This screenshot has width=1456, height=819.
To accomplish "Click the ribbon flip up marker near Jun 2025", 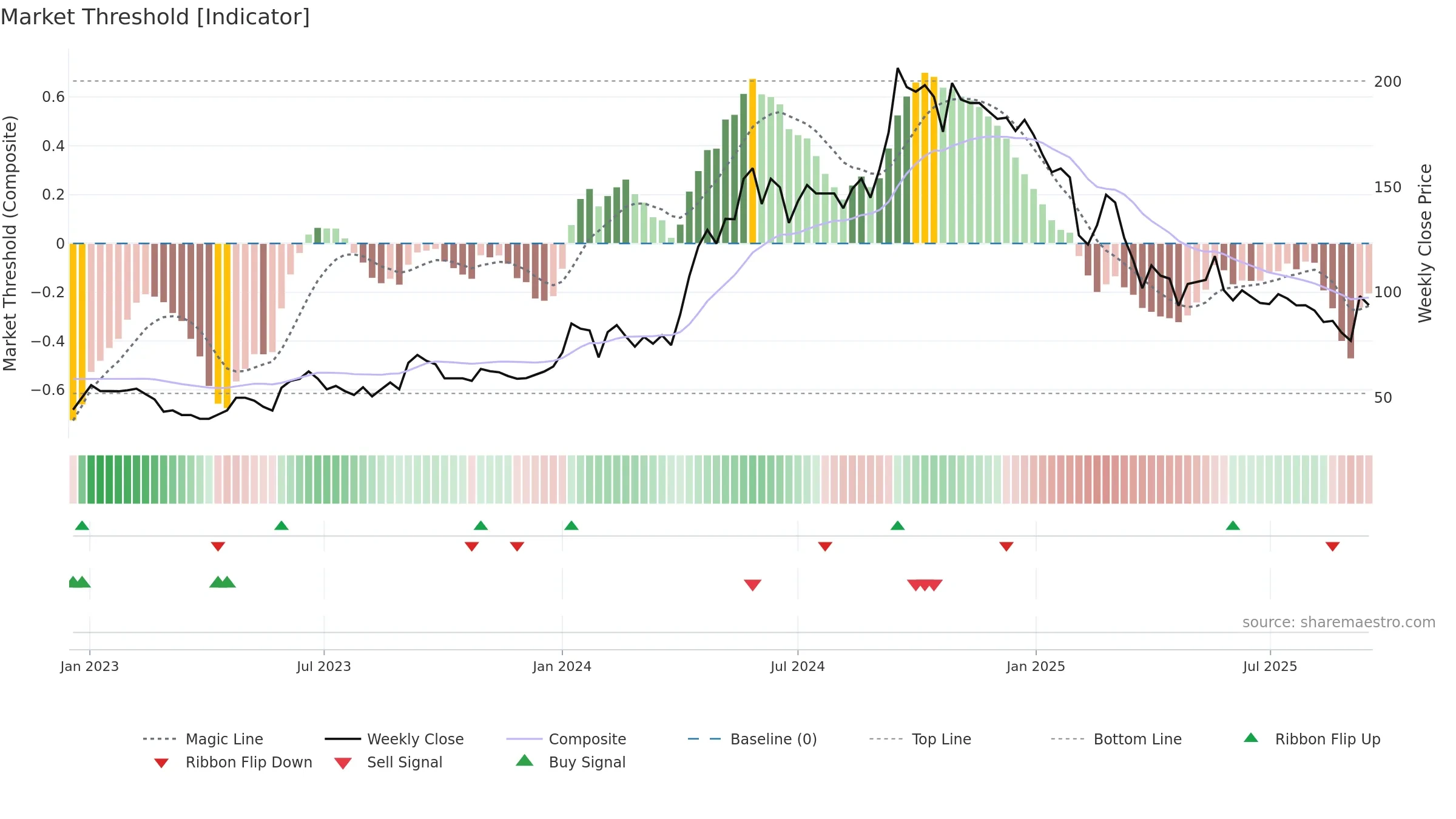I will pyautogui.click(x=1233, y=525).
